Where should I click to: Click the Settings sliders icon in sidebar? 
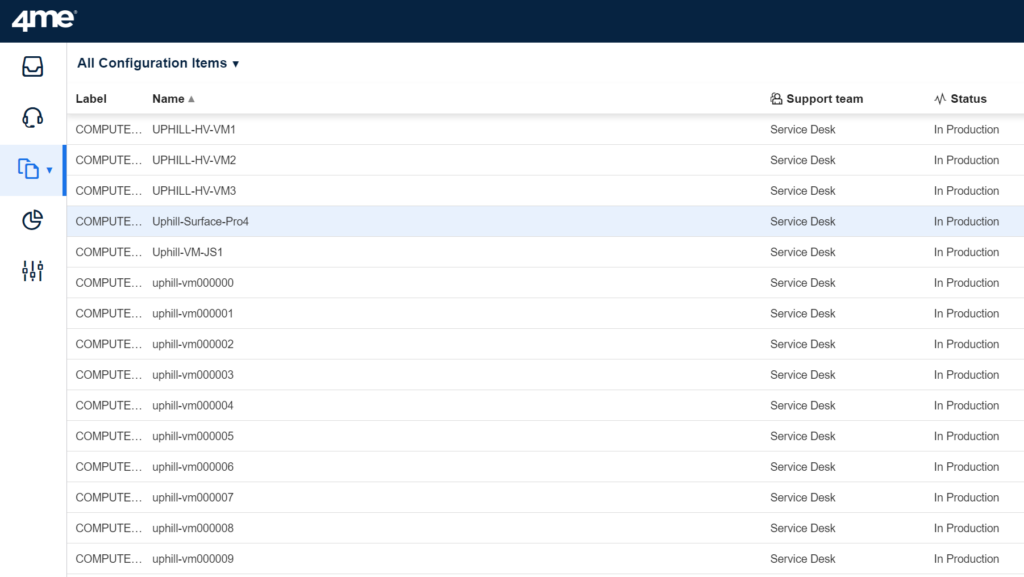(32, 270)
